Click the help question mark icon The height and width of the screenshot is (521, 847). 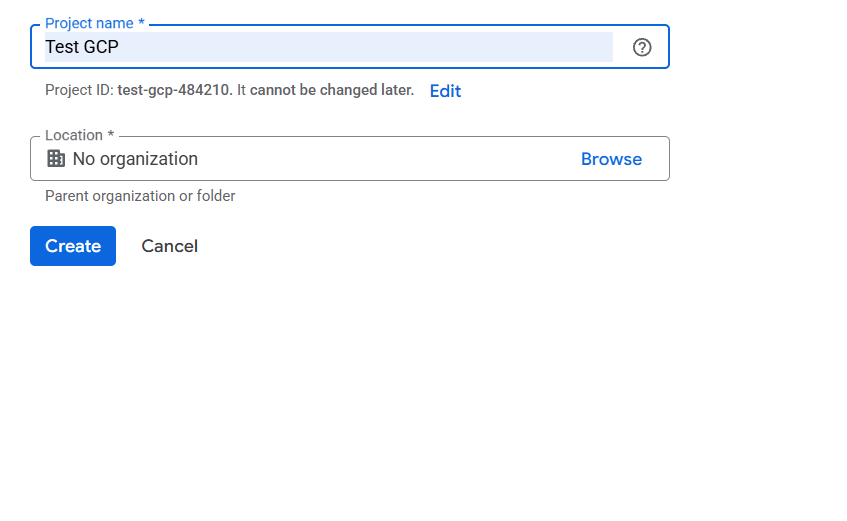[642, 47]
